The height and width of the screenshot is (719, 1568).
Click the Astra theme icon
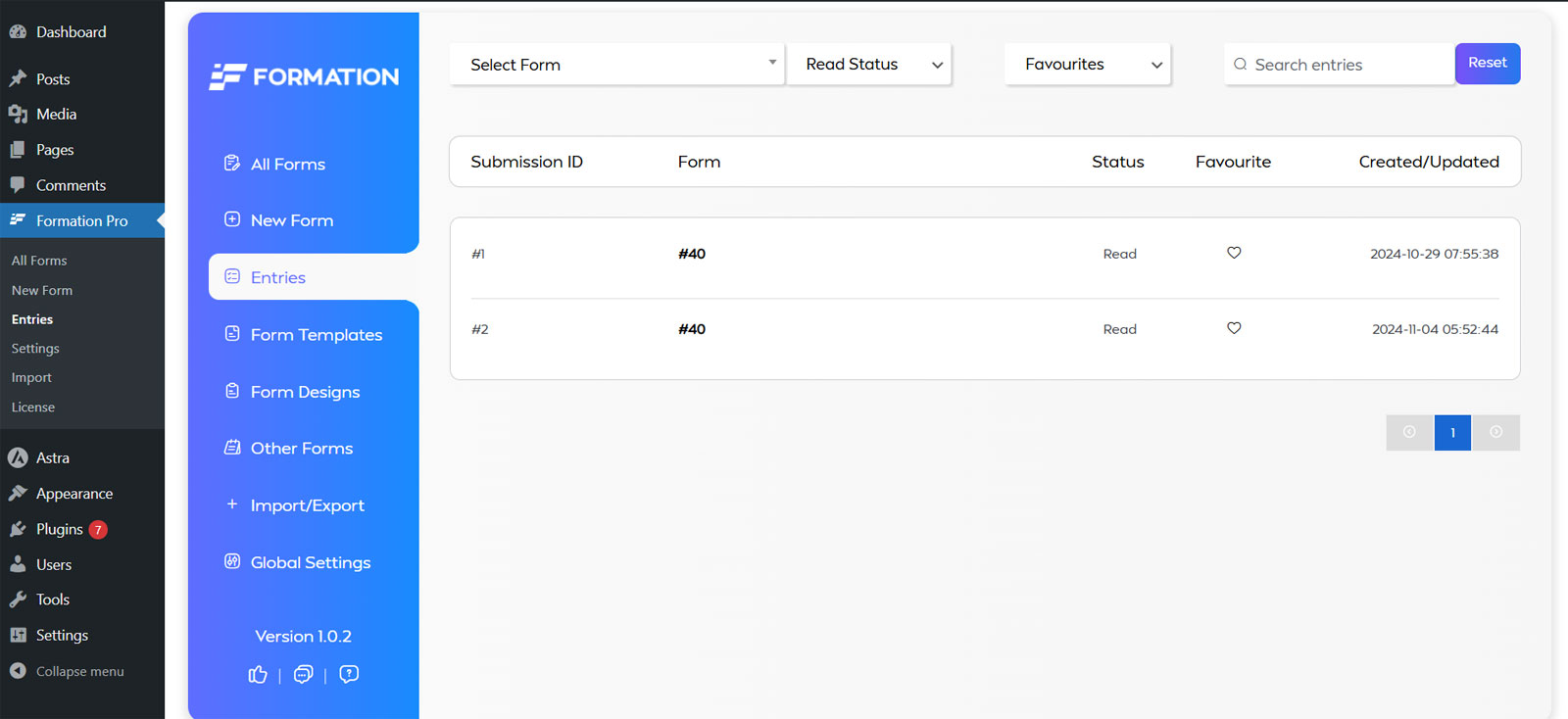18,457
